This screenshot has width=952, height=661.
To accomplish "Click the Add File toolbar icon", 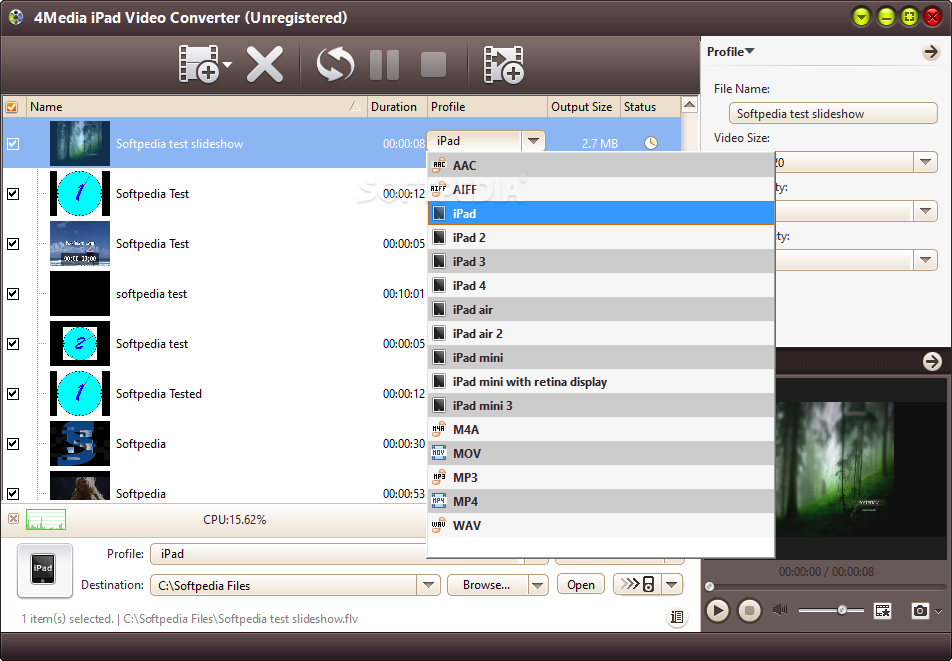I will [x=198, y=64].
